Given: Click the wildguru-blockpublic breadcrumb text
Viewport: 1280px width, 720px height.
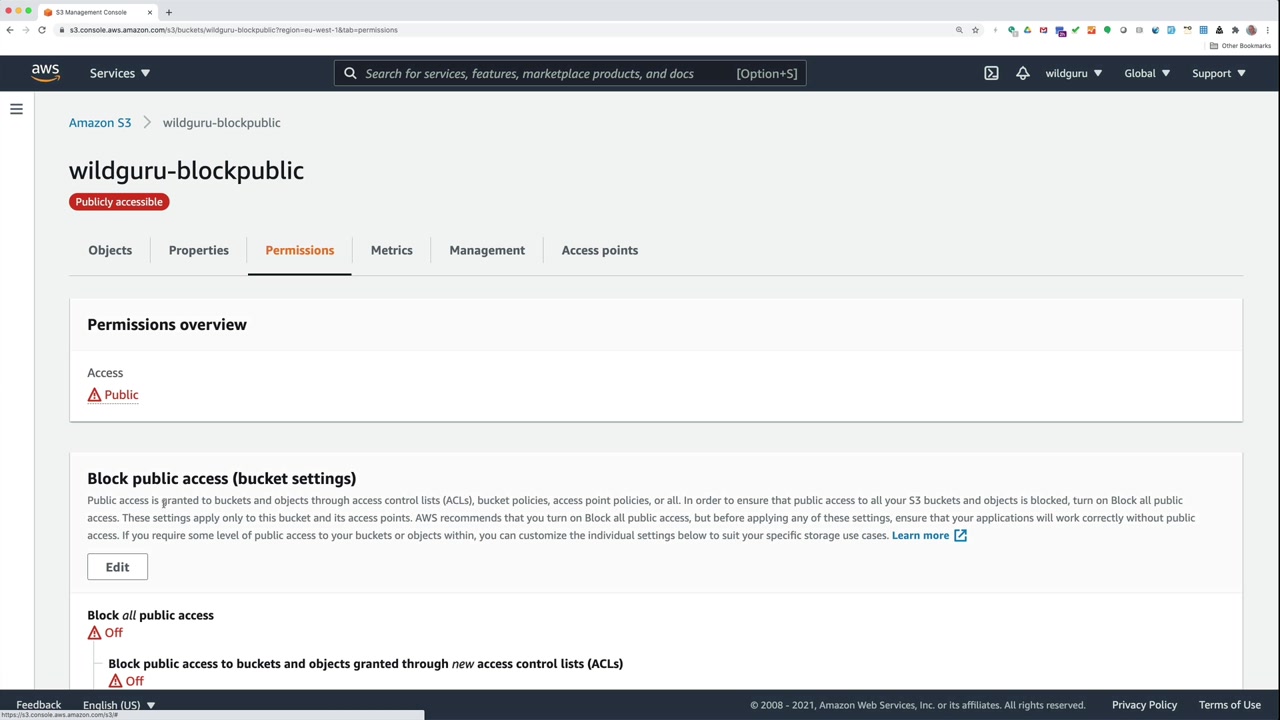Looking at the screenshot, I should tap(221, 122).
